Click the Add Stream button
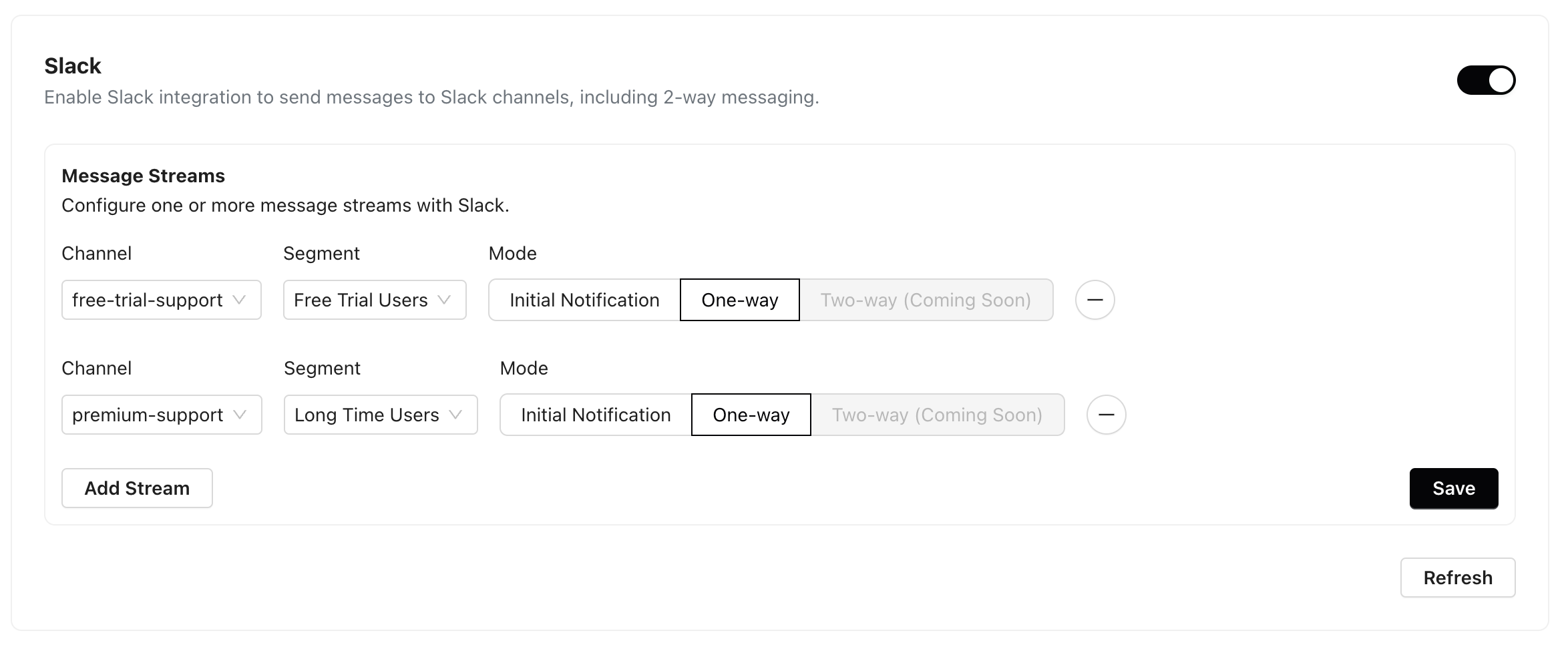1568x645 pixels. point(137,488)
